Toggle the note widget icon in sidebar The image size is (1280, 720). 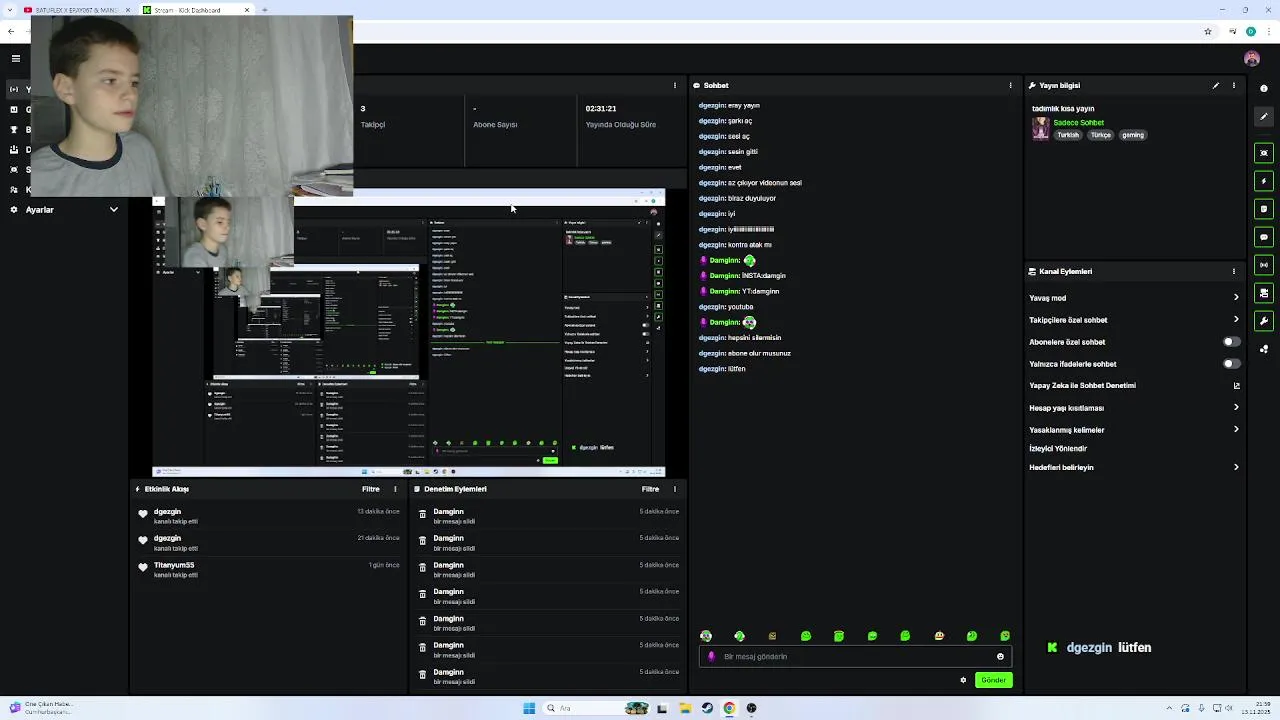point(1264,209)
